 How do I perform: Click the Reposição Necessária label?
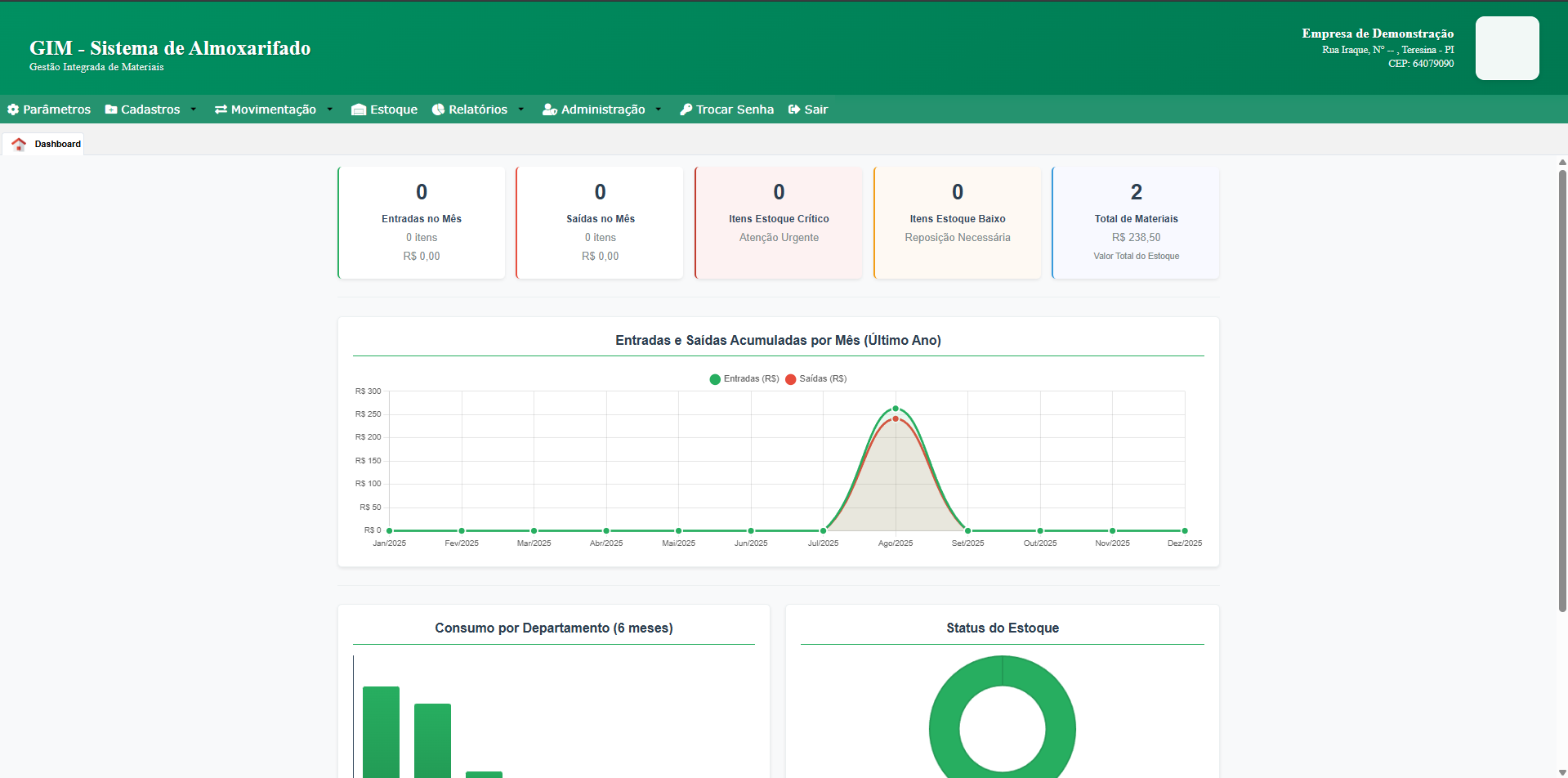[958, 238]
